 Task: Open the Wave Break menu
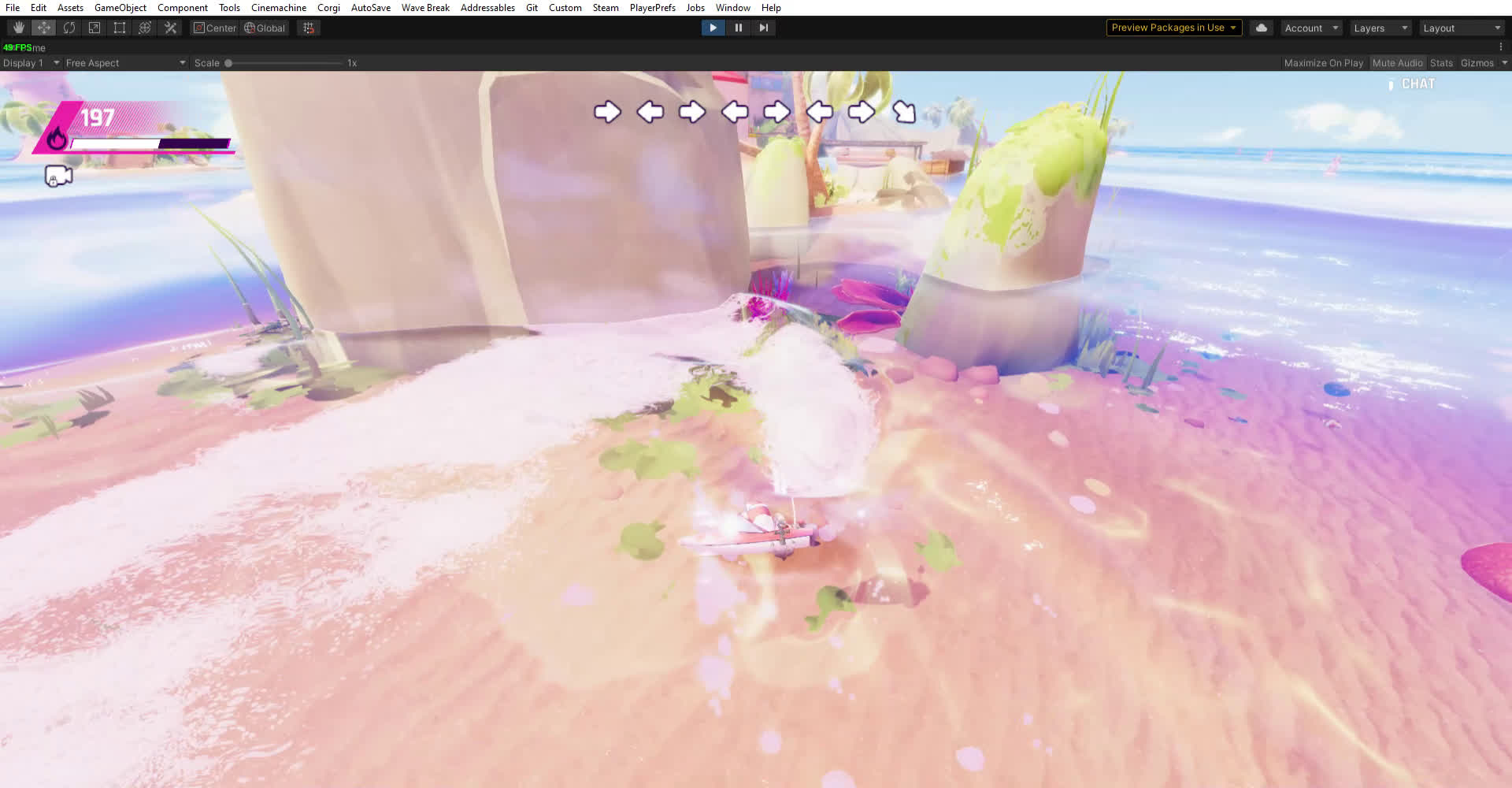pos(425,8)
